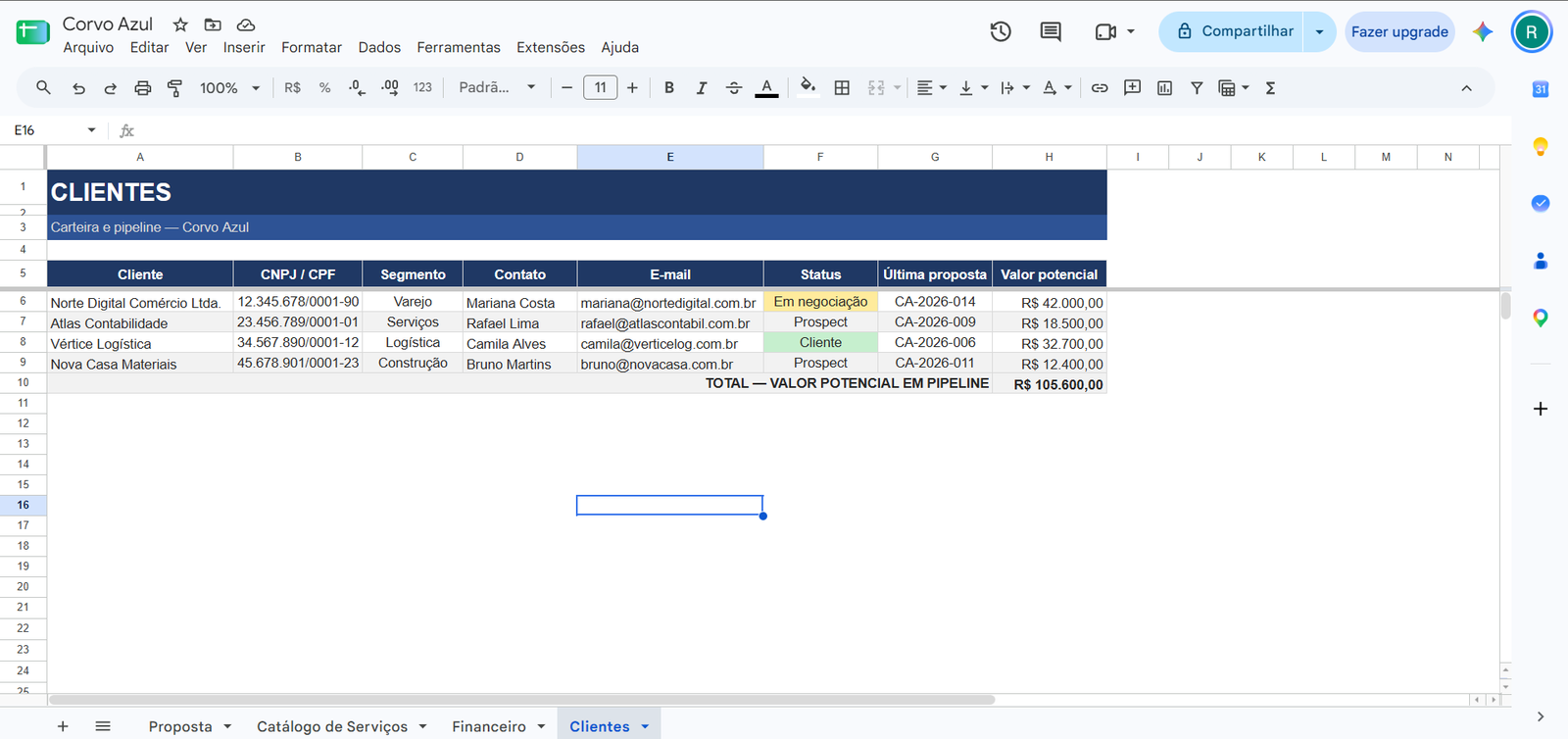Open the version history clock icon
Screen dimensions: 1568x739
[1001, 31]
